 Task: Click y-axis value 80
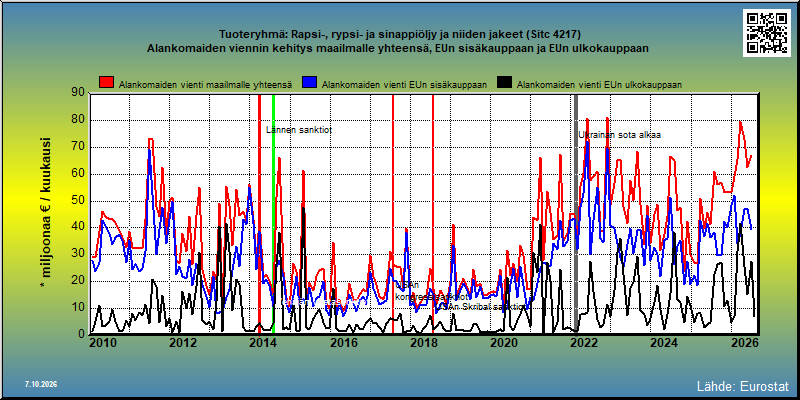pos(78,120)
